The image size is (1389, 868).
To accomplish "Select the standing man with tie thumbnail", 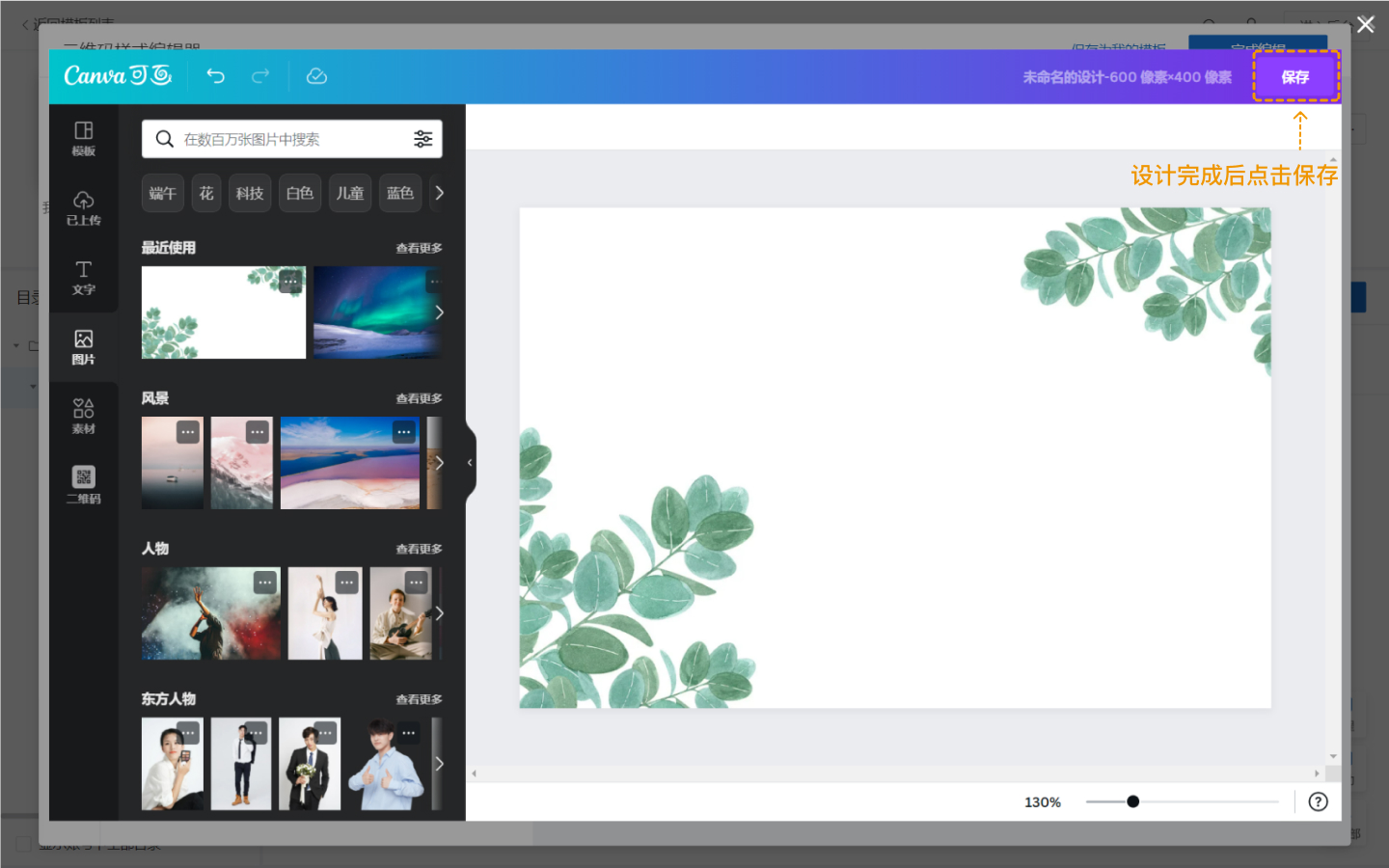I will 241,764.
